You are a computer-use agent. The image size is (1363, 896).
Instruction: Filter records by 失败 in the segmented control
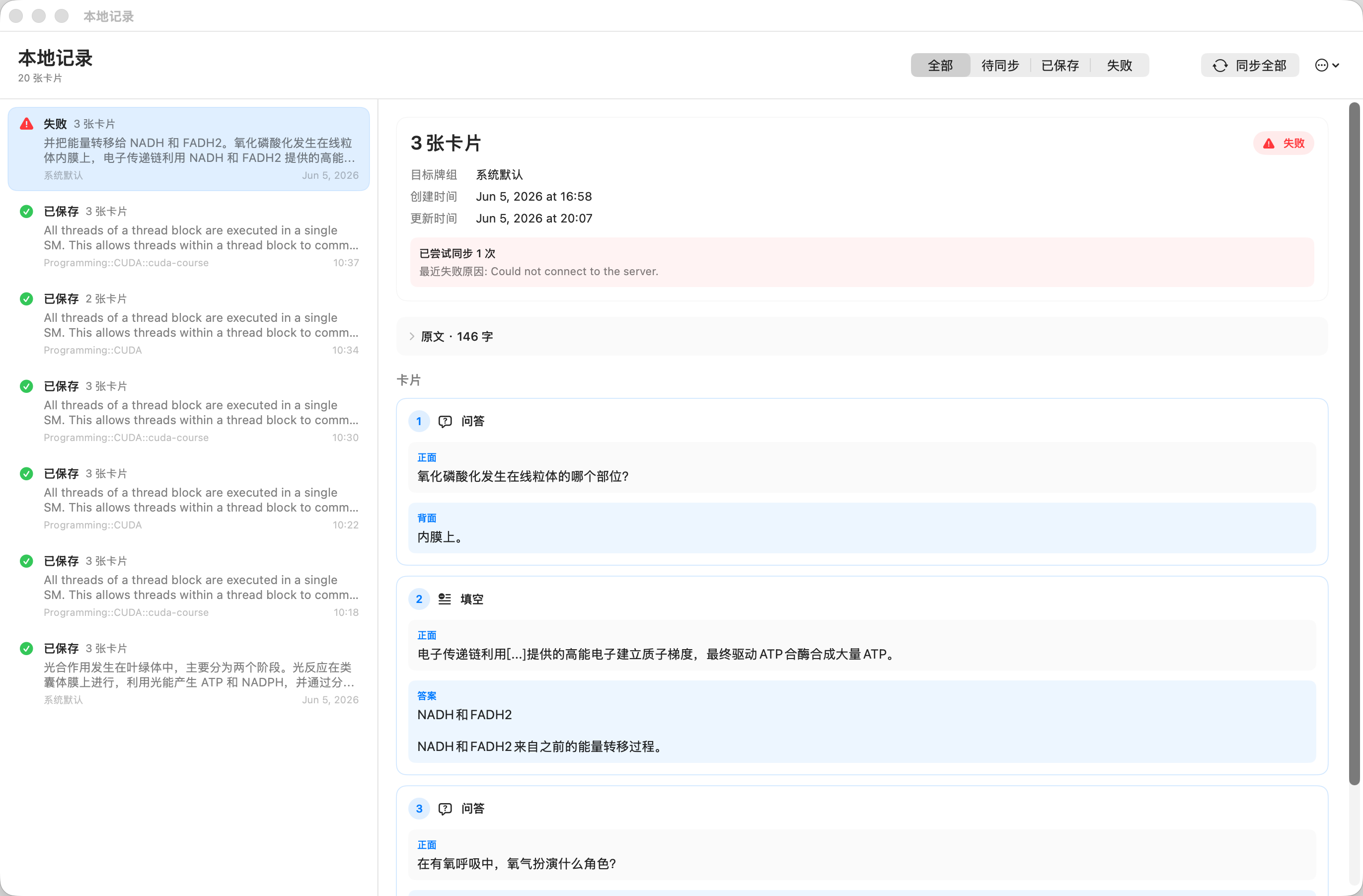tap(1119, 65)
